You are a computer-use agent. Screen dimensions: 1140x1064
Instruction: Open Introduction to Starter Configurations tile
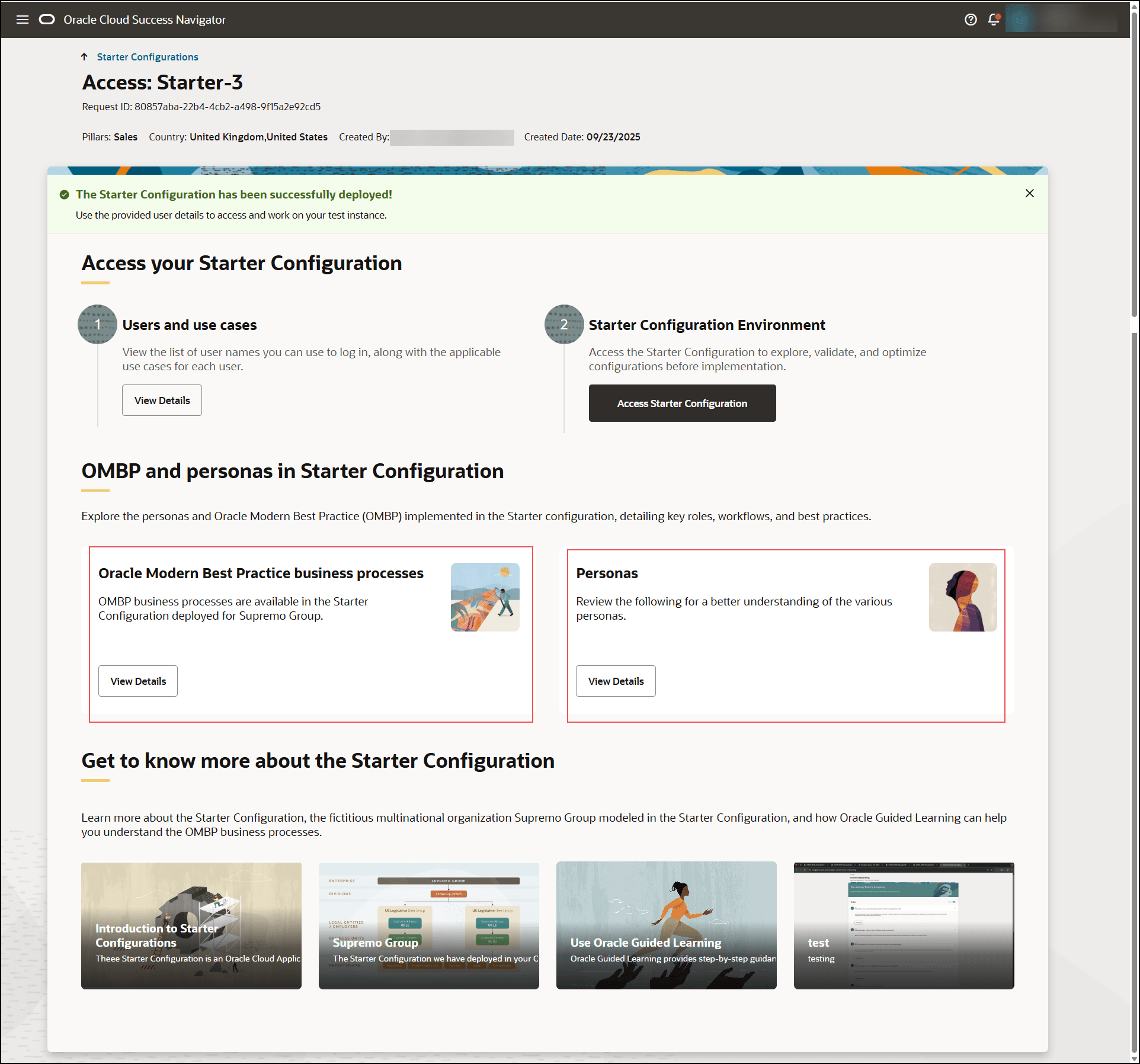(191, 925)
